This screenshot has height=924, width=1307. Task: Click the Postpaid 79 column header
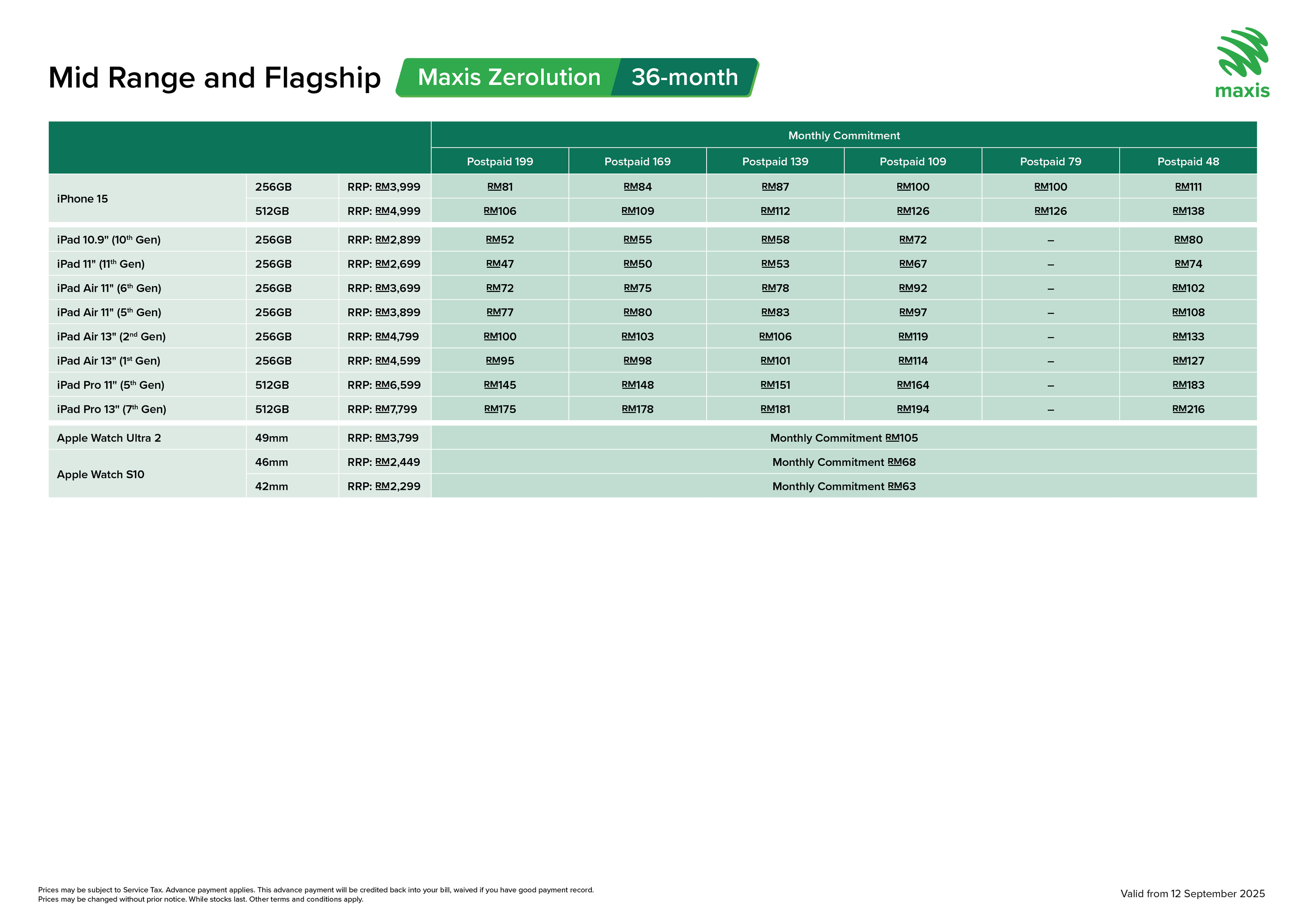point(1050,162)
